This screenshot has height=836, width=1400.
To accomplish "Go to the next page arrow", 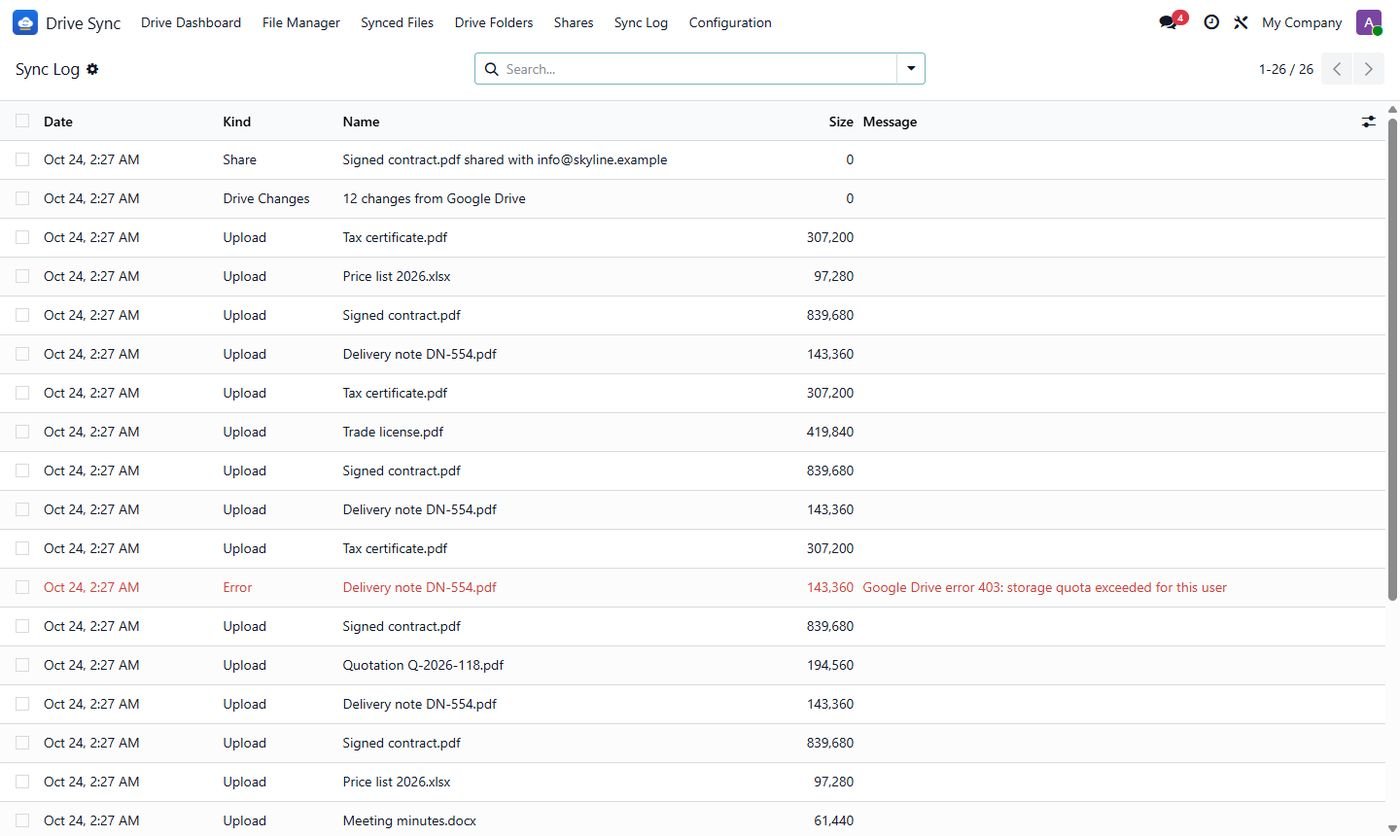I will [x=1368, y=69].
